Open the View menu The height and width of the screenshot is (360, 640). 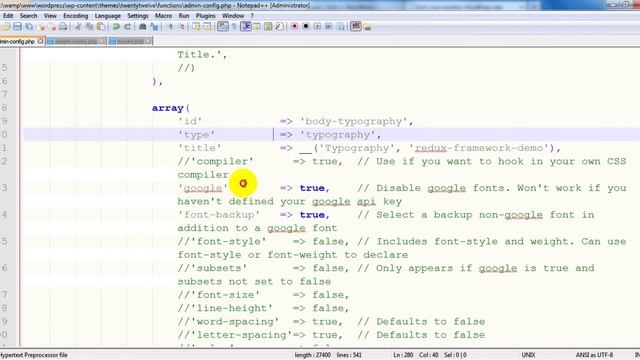pos(50,16)
